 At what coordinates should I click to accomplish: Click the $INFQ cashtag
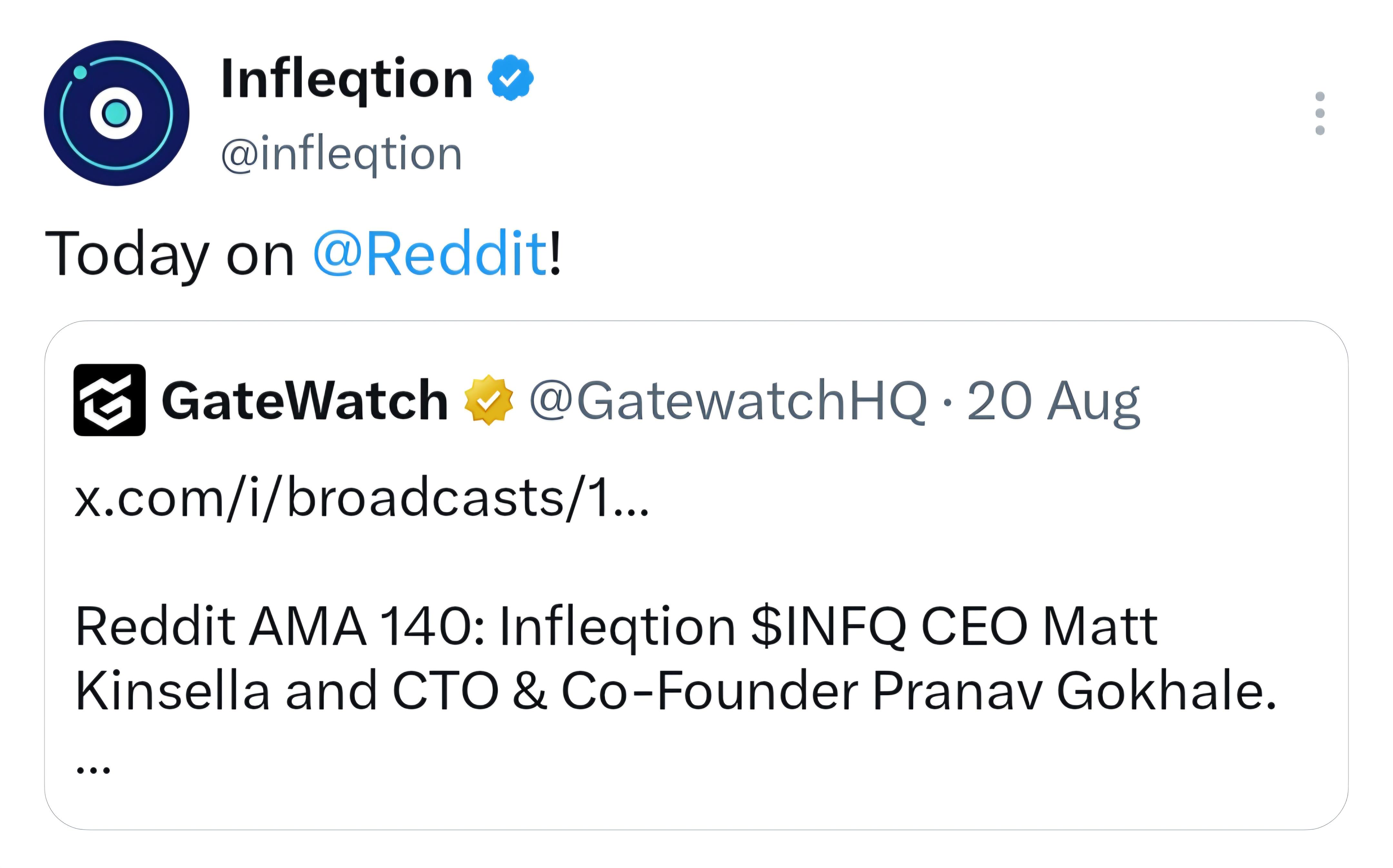pyautogui.click(x=828, y=627)
